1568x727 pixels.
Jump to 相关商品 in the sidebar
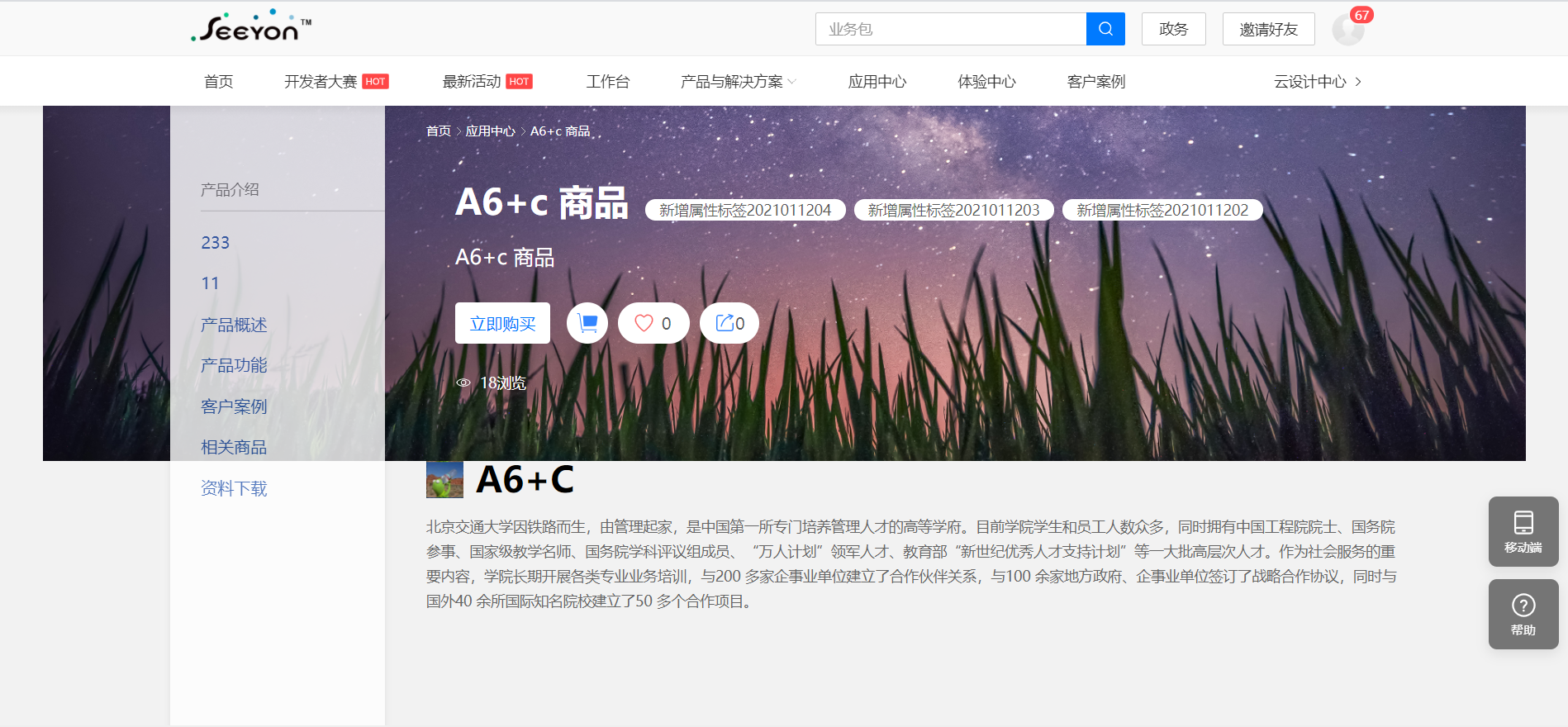(234, 447)
